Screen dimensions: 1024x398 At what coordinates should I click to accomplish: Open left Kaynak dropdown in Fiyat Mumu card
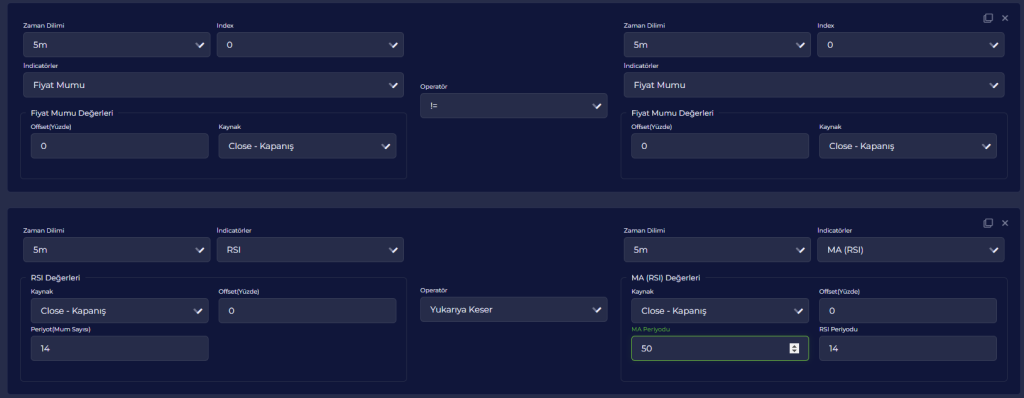click(308, 146)
